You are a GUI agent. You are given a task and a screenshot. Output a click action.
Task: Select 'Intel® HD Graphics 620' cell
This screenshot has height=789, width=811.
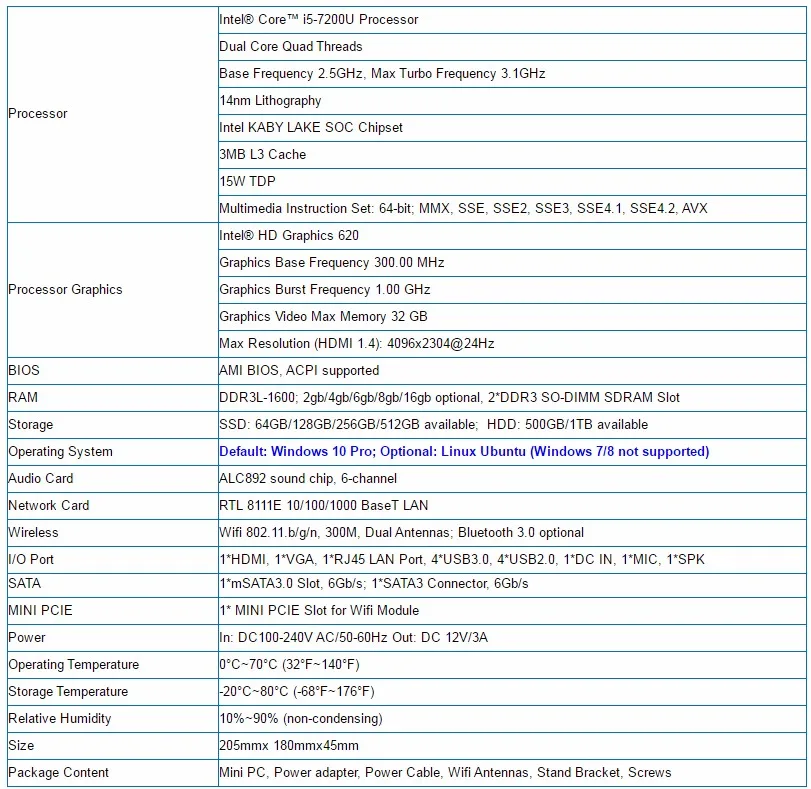[512, 235]
